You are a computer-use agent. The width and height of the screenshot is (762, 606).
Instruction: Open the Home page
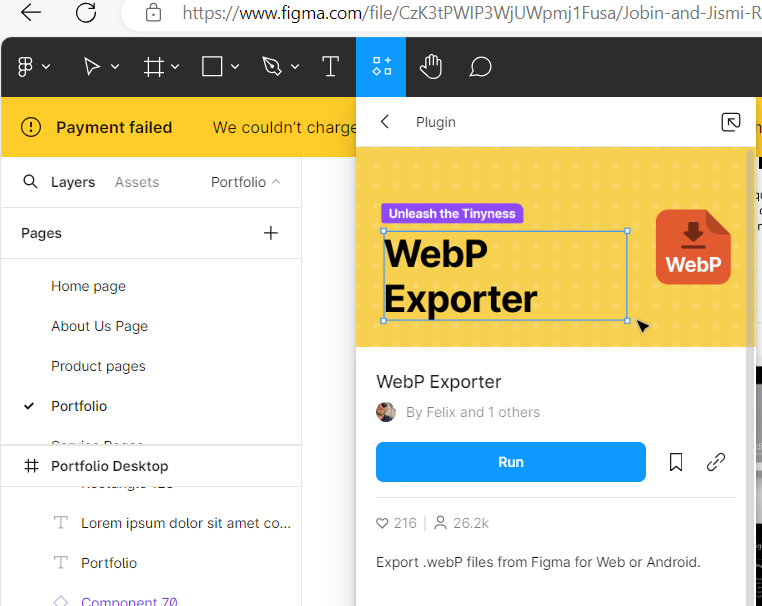pos(88,286)
